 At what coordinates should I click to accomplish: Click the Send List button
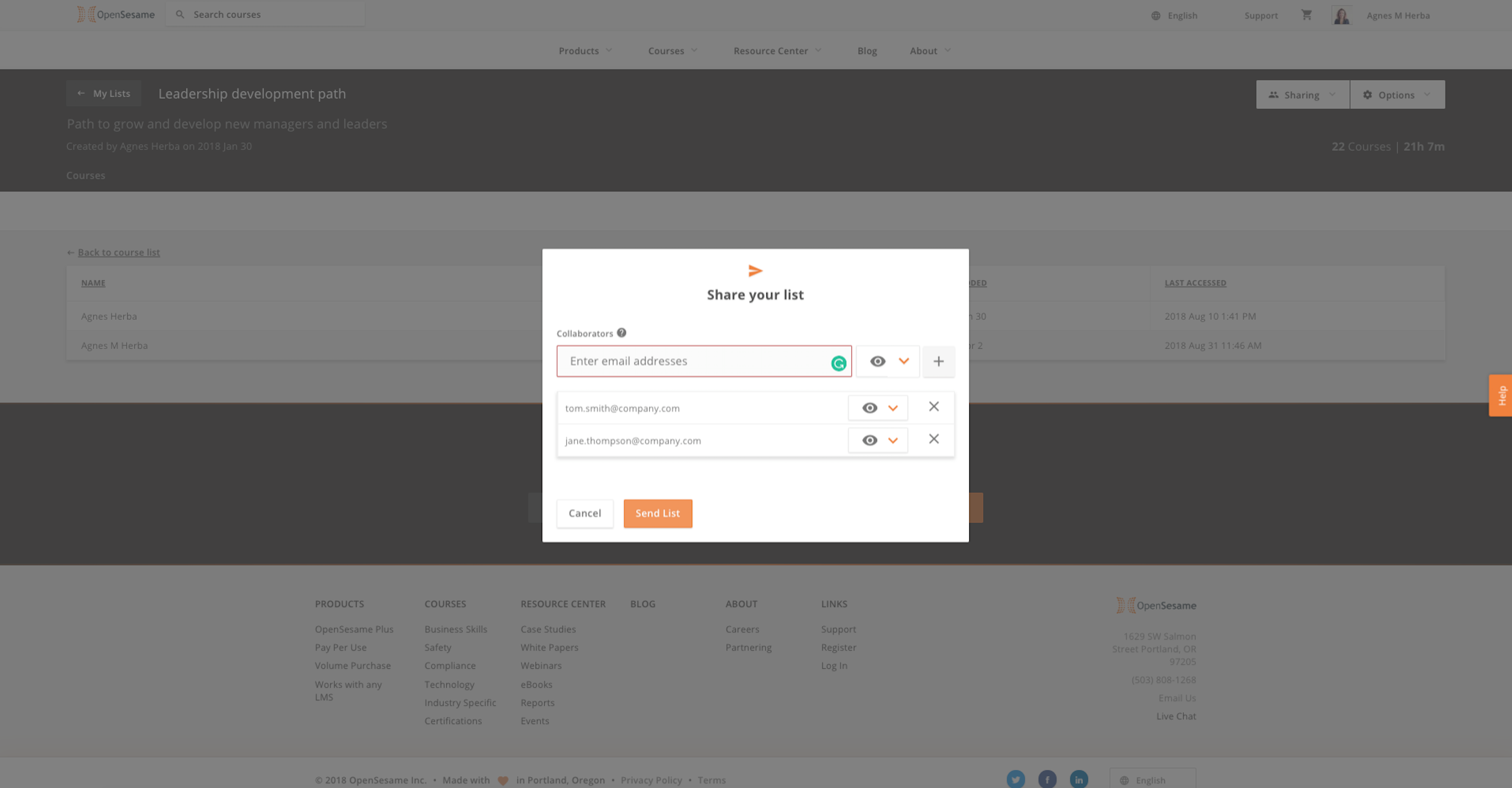[658, 513]
